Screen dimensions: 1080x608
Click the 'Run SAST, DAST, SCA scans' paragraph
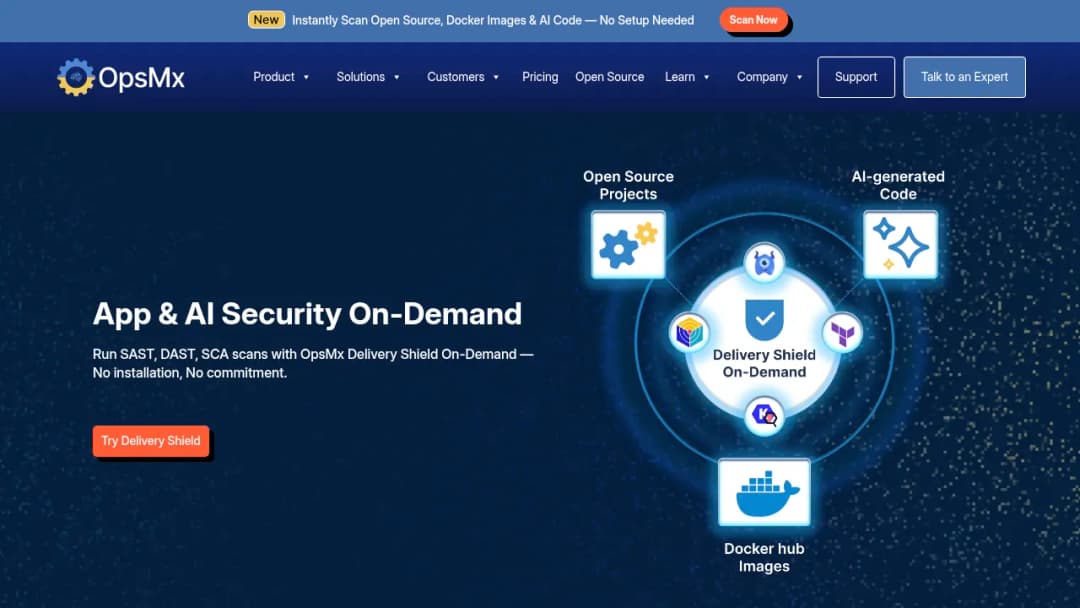313,364
